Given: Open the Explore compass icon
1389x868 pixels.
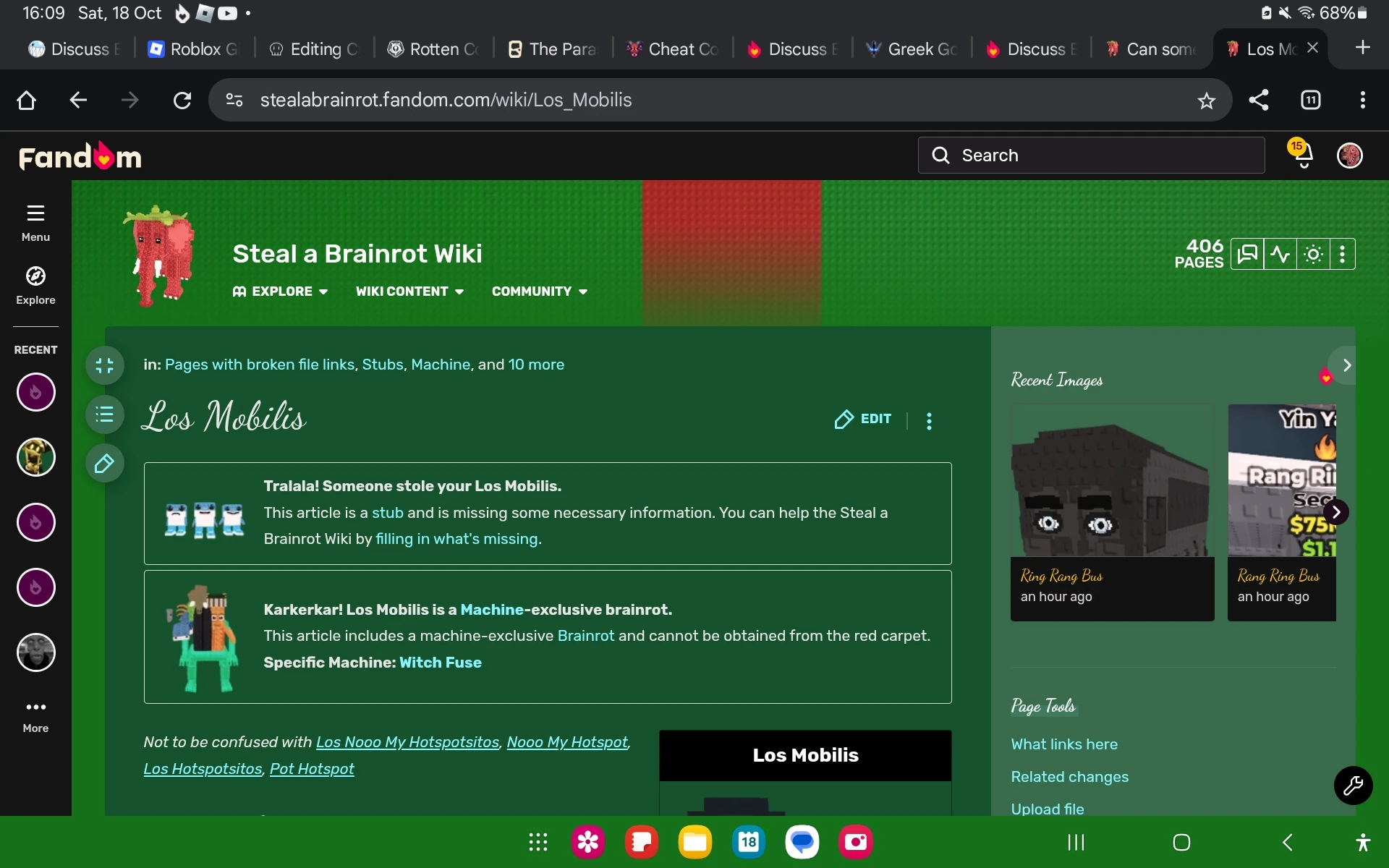Looking at the screenshot, I should pos(35,286).
